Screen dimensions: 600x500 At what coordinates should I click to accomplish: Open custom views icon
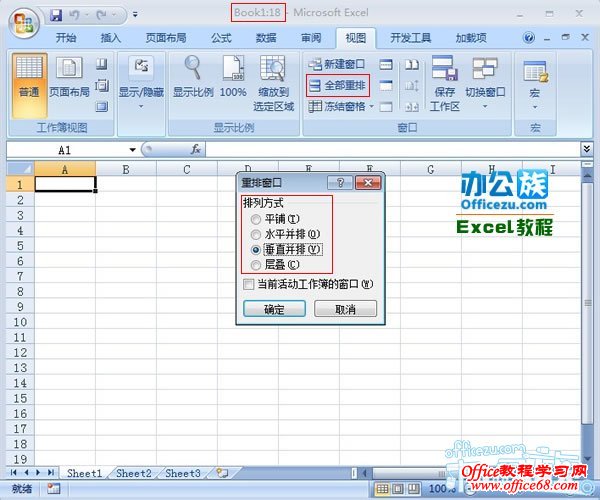click(x=101, y=85)
